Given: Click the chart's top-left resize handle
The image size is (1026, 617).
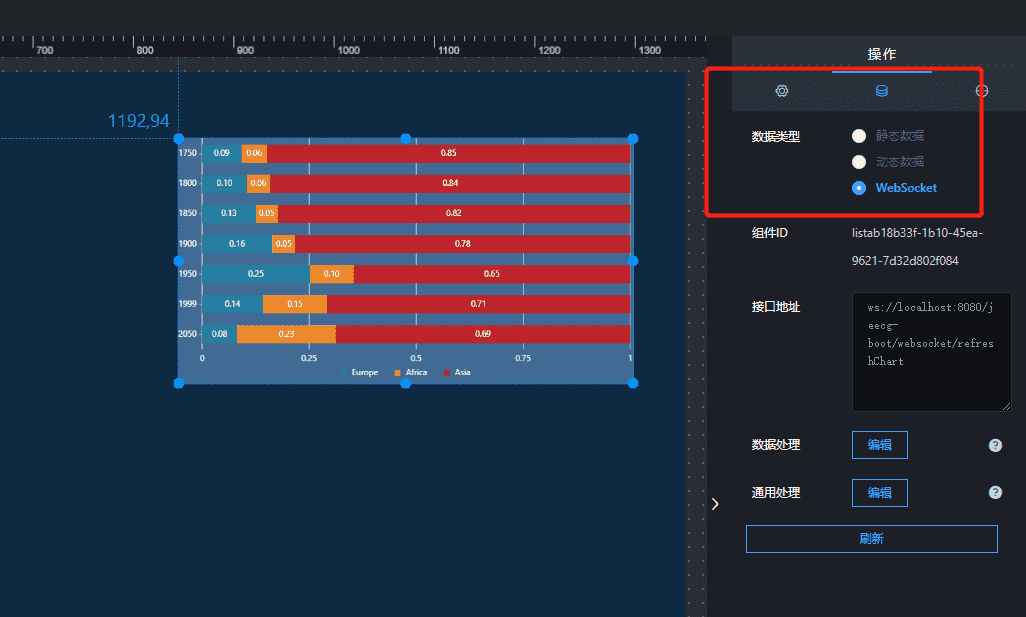Looking at the screenshot, I should 179,139.
